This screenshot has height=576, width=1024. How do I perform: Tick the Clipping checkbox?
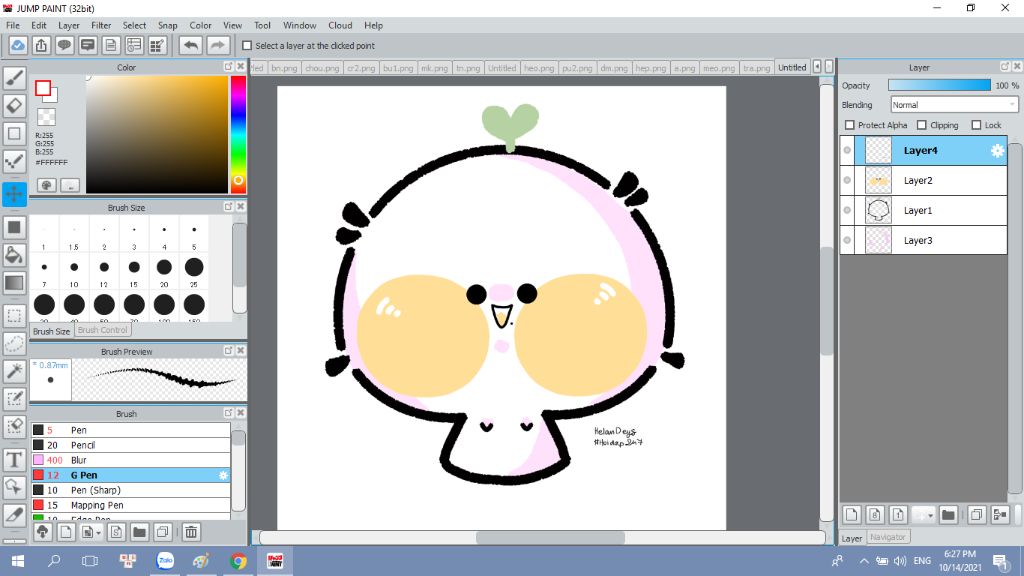(922, 125)
